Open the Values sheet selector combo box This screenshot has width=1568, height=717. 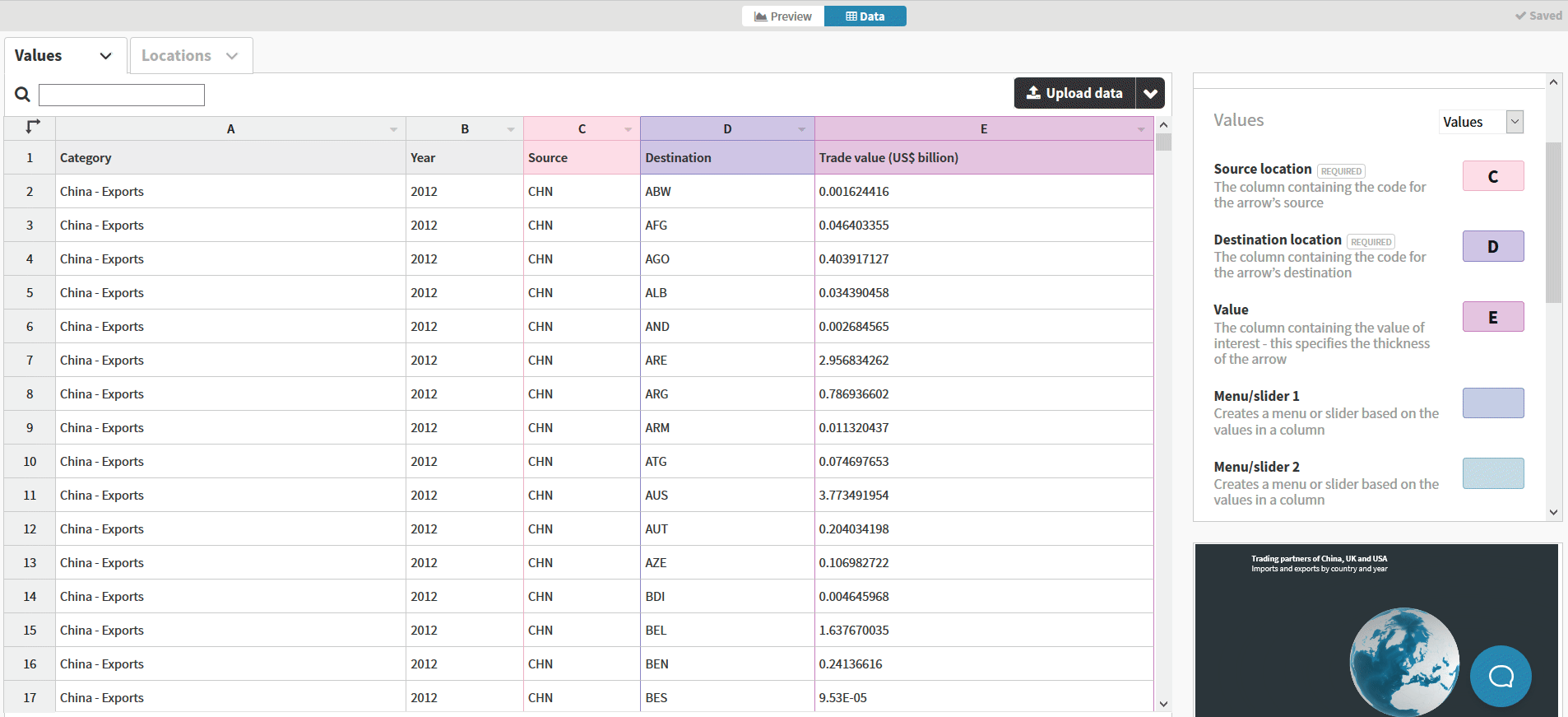pyautogui.click(x=1482, y=122)
